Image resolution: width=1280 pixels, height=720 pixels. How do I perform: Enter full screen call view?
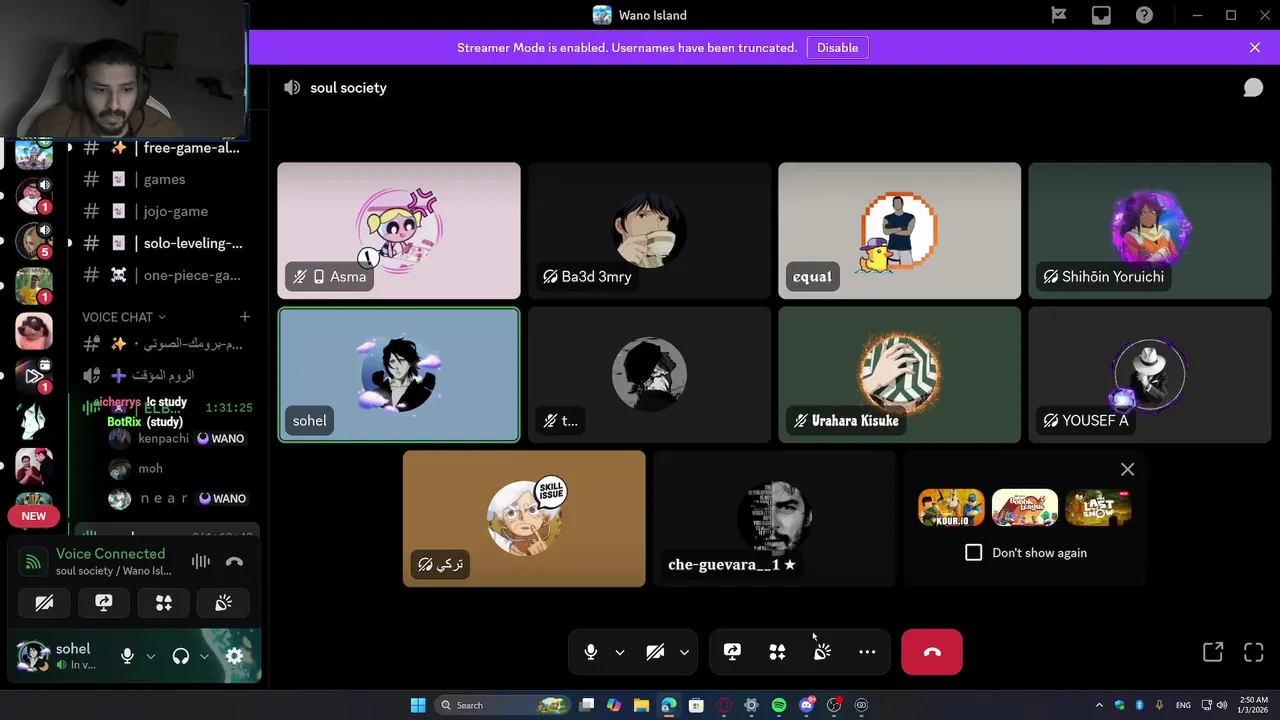click(x=1254, y=652)
